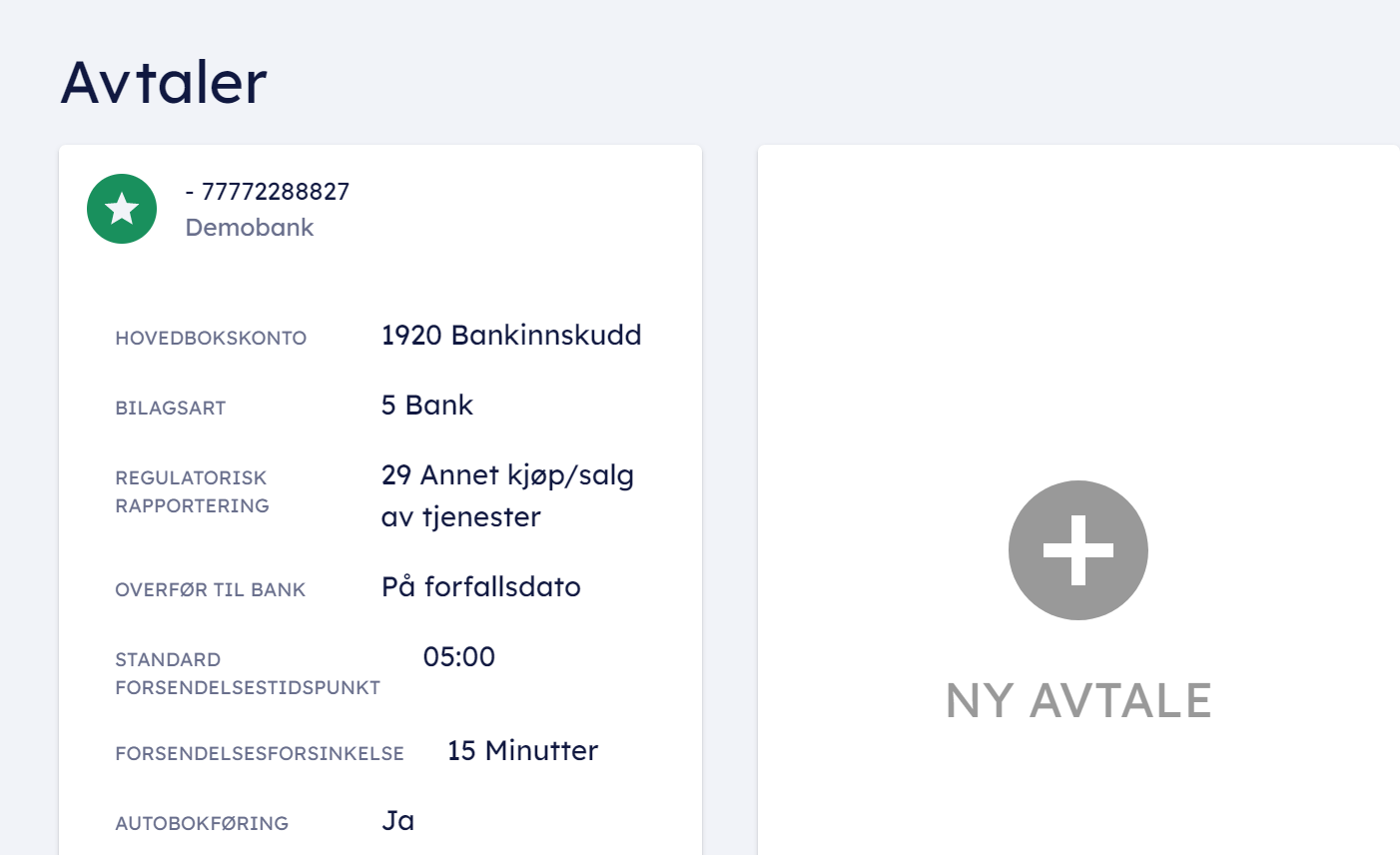Screen dimensions: 1400x855
Task: Select the 1920 Bankinnskudd value
Action: pyautogui.click(x=511, y=336)
